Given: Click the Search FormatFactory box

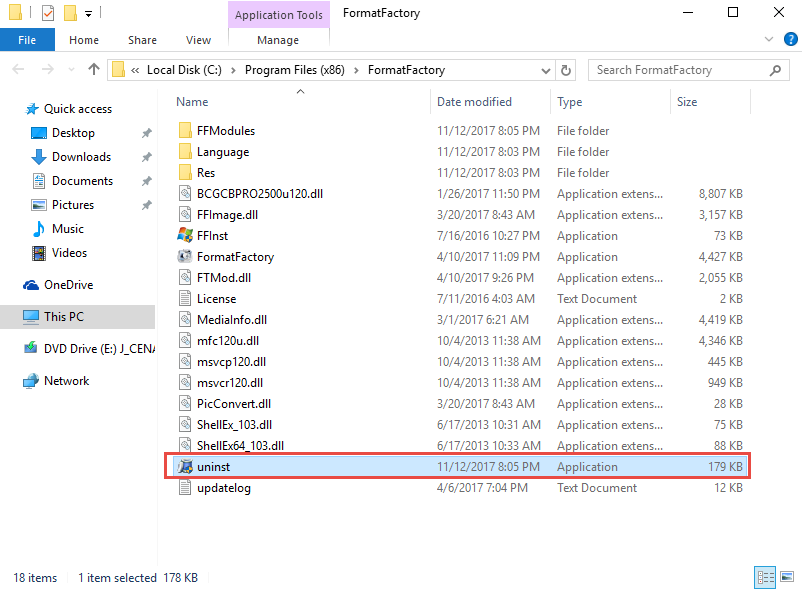Looking at the screenshot, I should [688, 70].
